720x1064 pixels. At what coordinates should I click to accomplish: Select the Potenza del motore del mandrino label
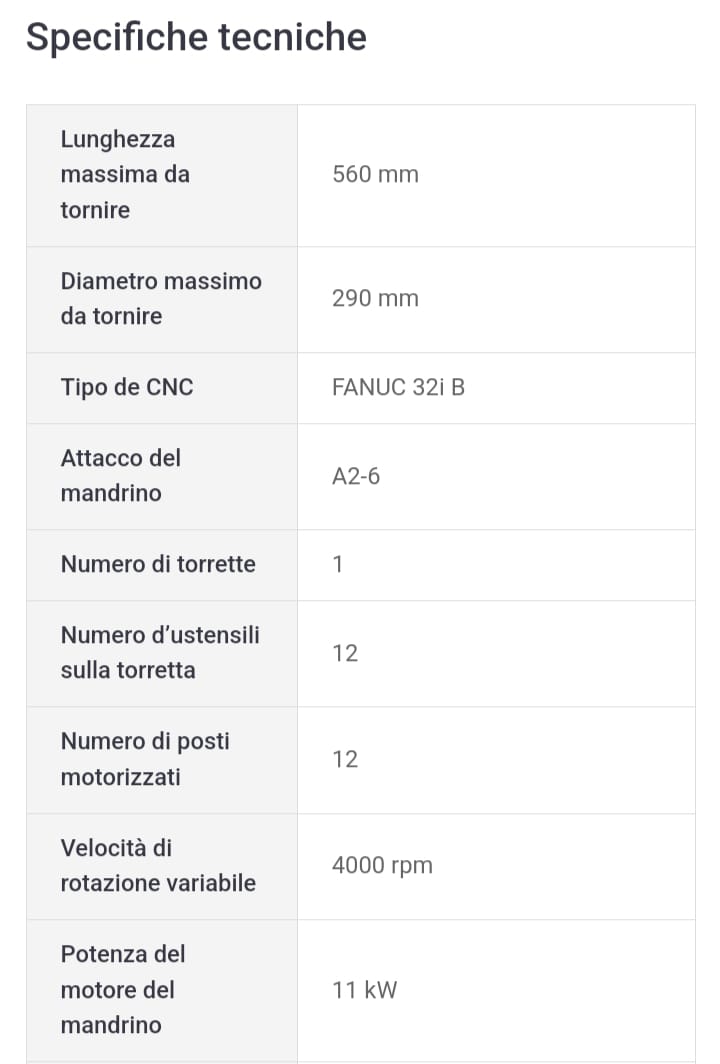pyautogui.click(x=123, y=989)
